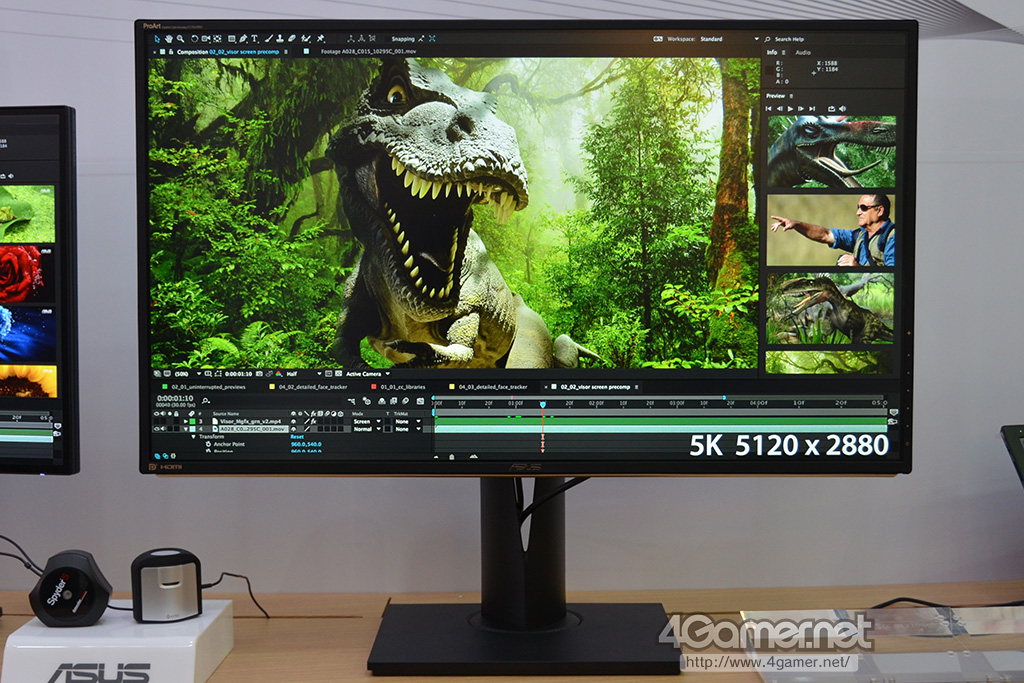The width and height of the screenshot is (1024, 683).
Task: Take a snapshot with the camera icon
Action: 259,374
